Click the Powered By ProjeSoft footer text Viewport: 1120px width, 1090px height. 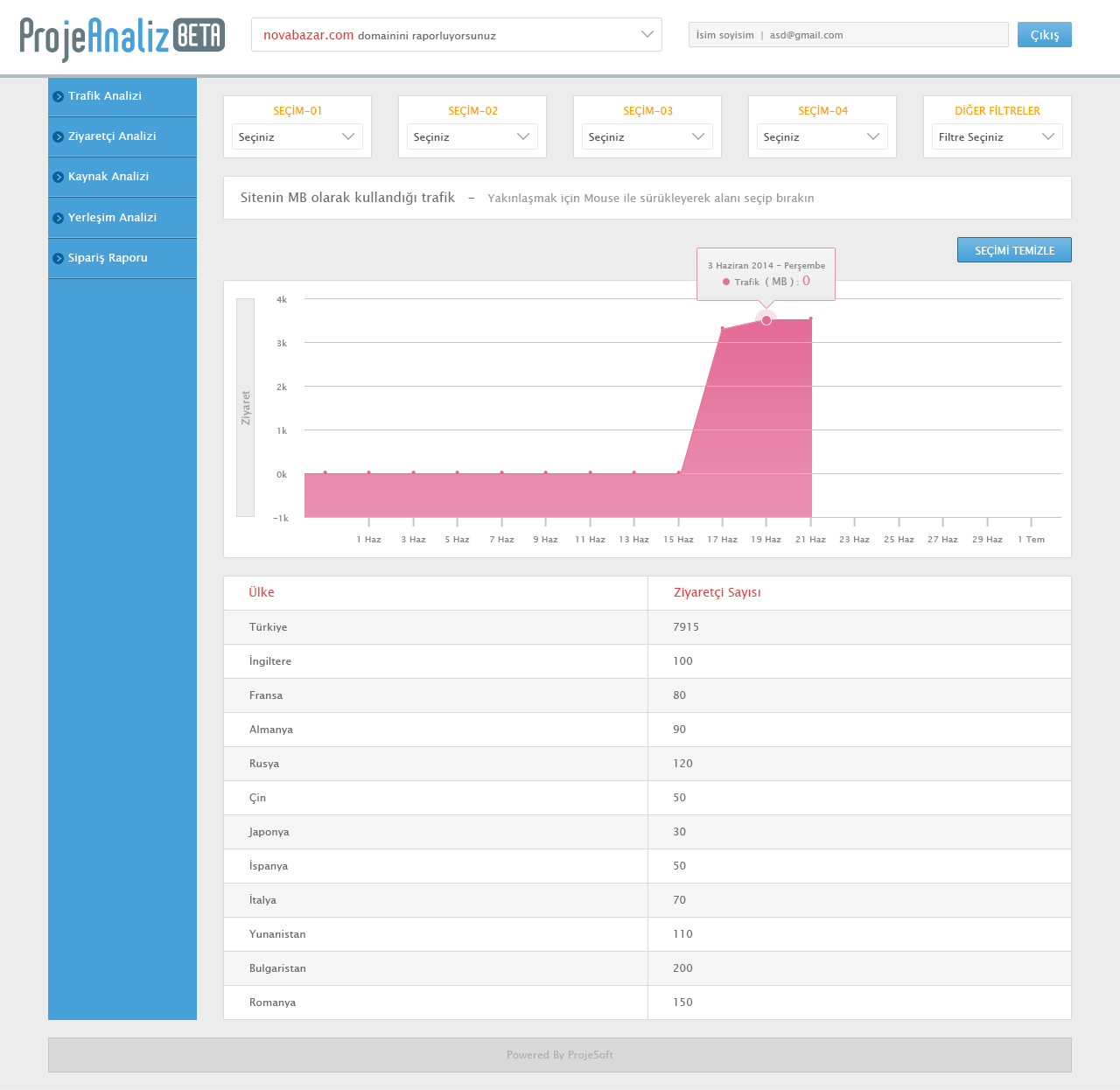(x=560, y=1055)
